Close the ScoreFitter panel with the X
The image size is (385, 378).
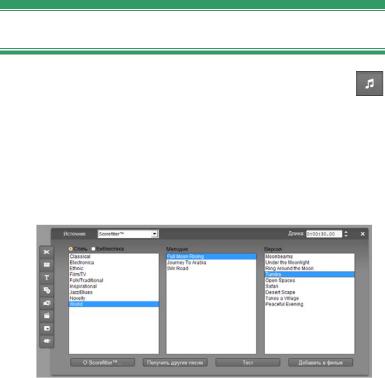pos(363,234)
